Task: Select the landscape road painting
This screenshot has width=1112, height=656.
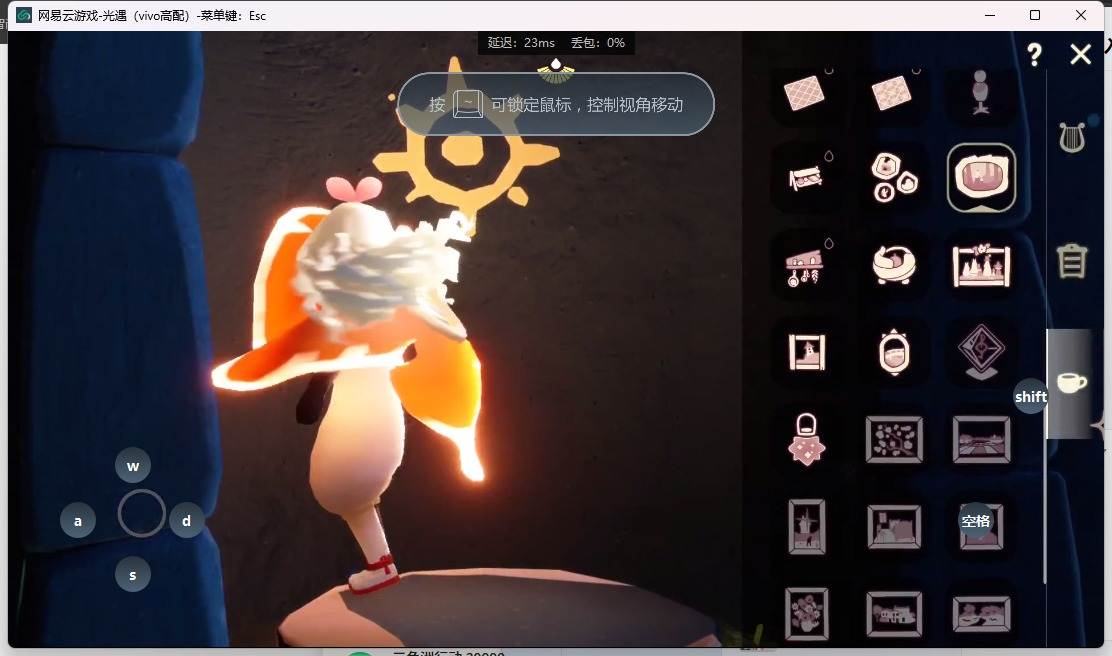Action: point(982,440)
